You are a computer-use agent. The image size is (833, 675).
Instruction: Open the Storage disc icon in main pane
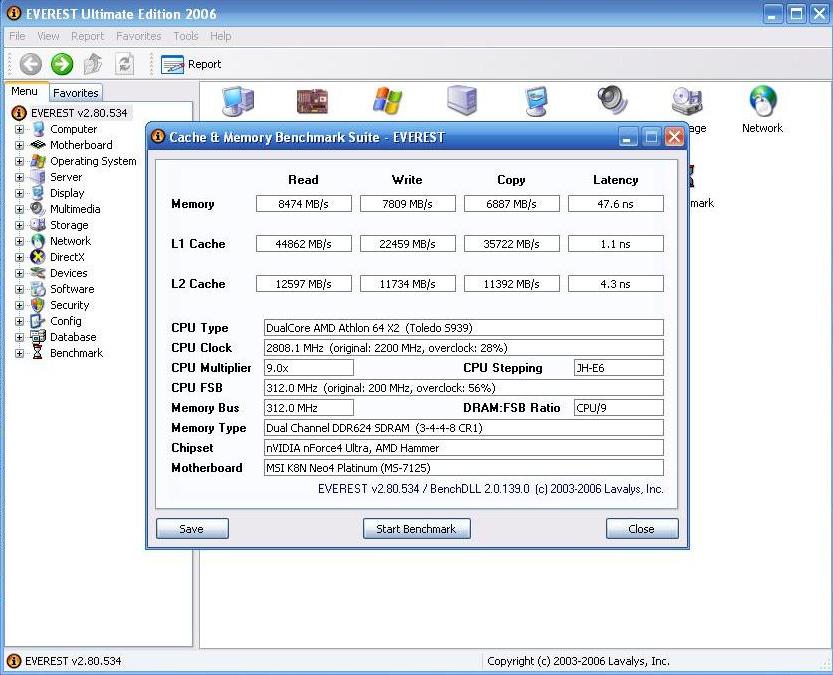coord(687,101)
